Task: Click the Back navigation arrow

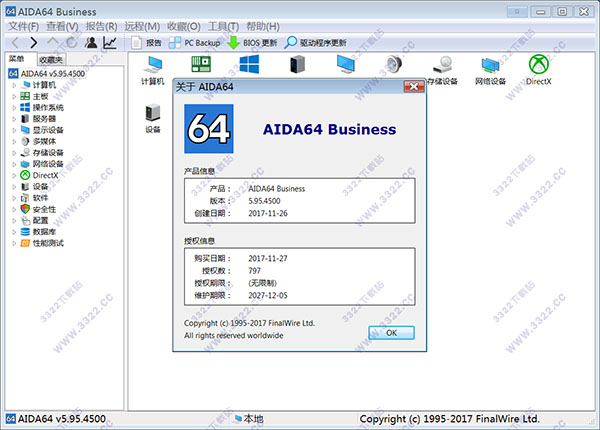Action: (15, 42)
